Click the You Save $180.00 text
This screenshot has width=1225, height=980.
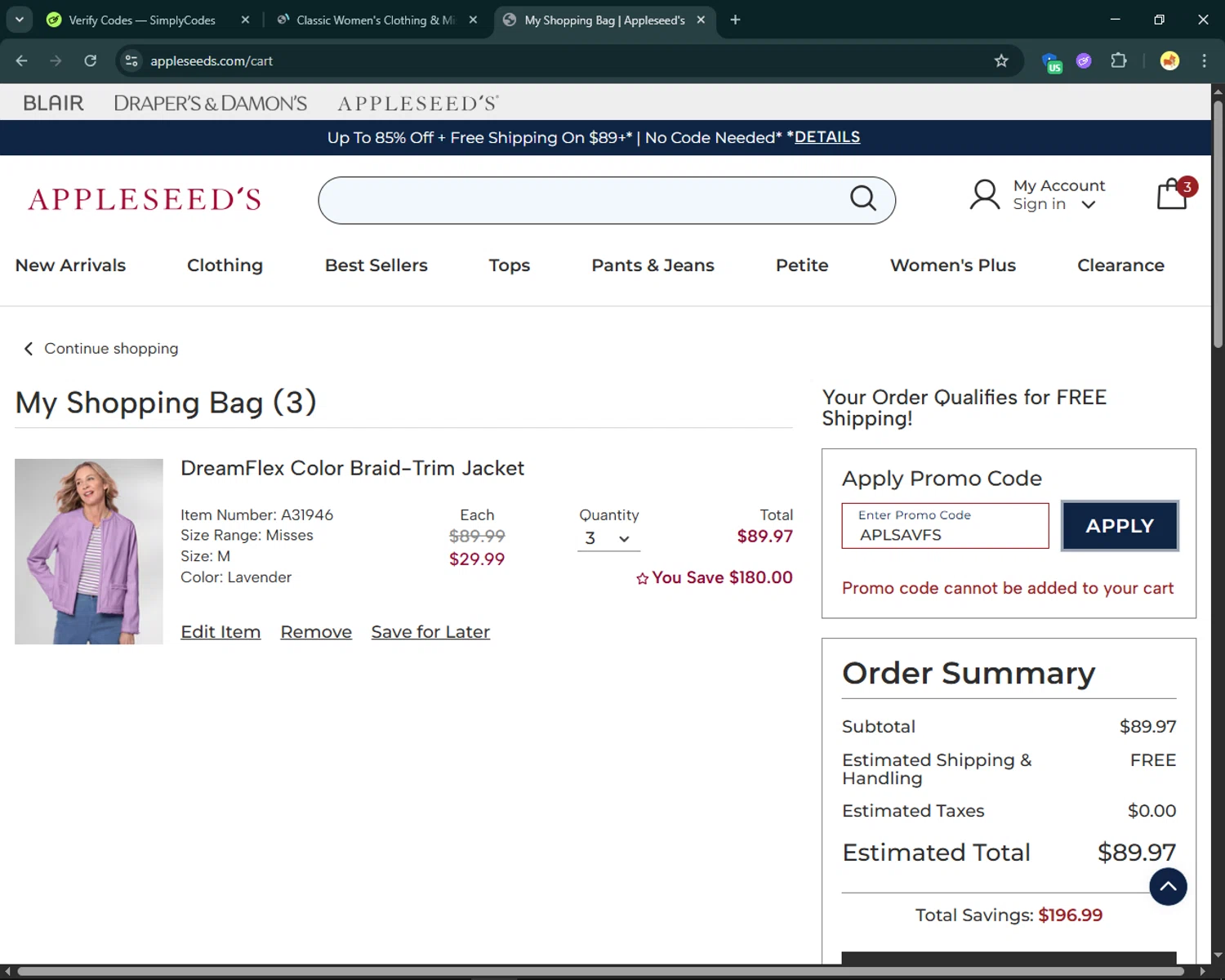point(722,577)
